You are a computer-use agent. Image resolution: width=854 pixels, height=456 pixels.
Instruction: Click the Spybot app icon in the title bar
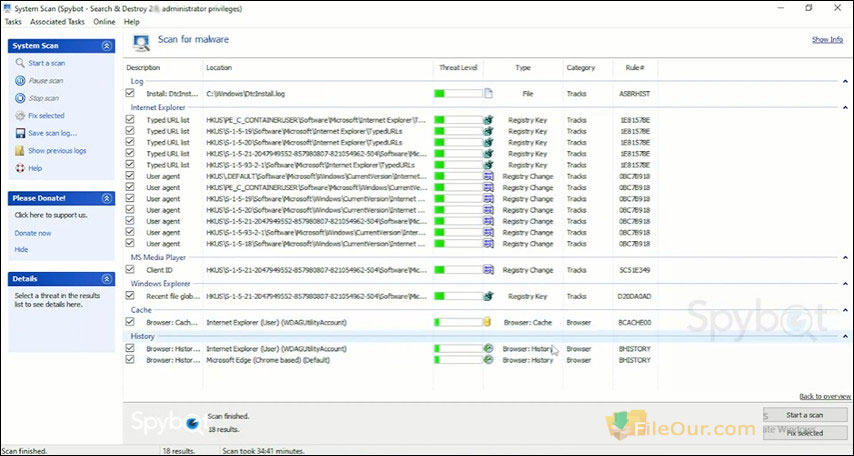[x=7, y=8]
